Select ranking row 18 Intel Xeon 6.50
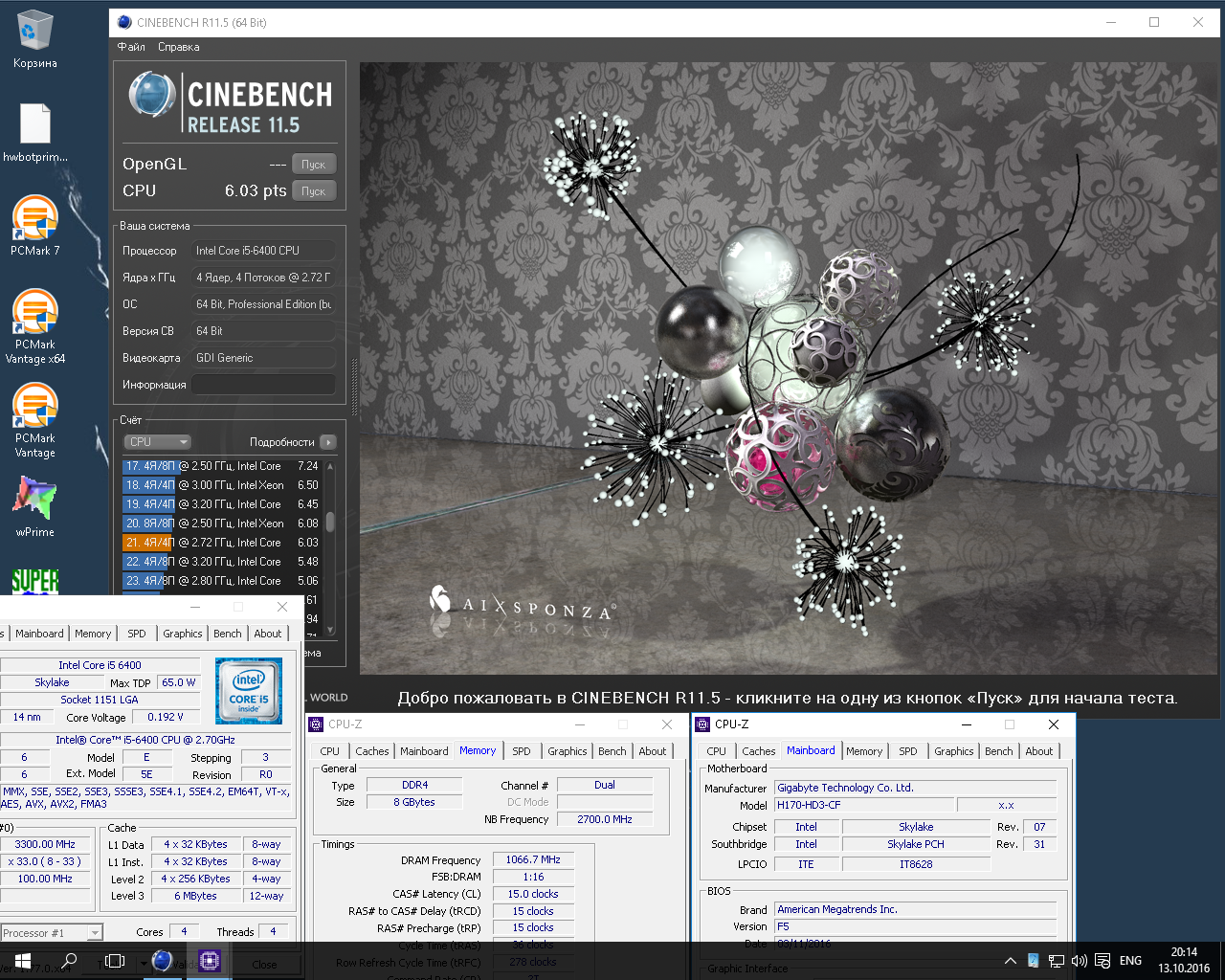 tap(223, 485)
